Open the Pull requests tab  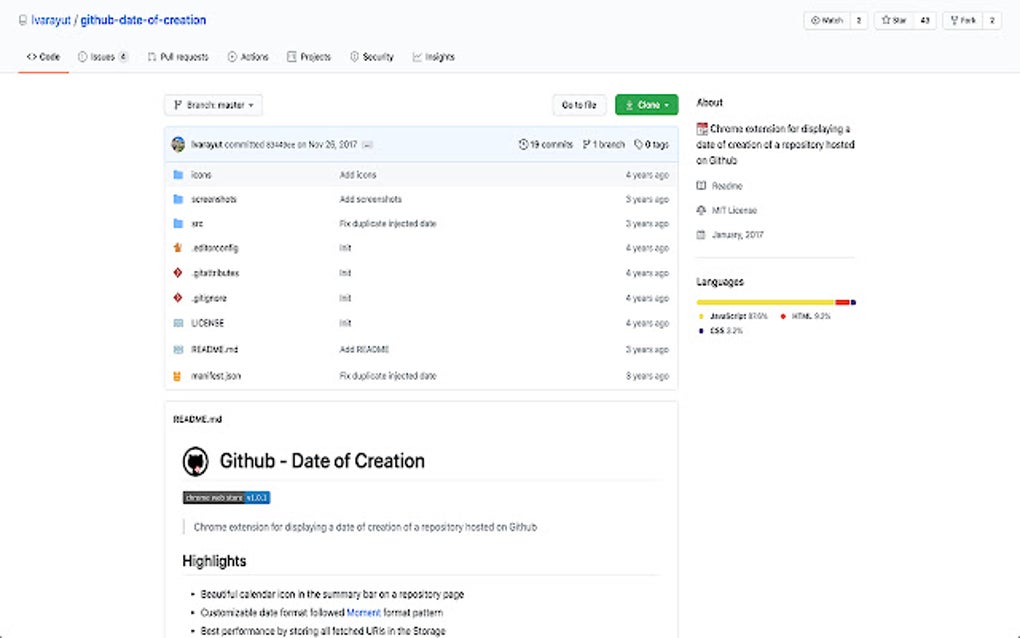coord(178,57)
